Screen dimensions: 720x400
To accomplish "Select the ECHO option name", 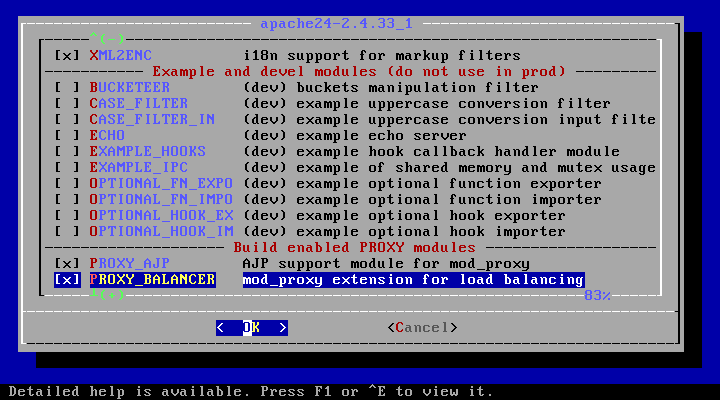I will point(107,135).
